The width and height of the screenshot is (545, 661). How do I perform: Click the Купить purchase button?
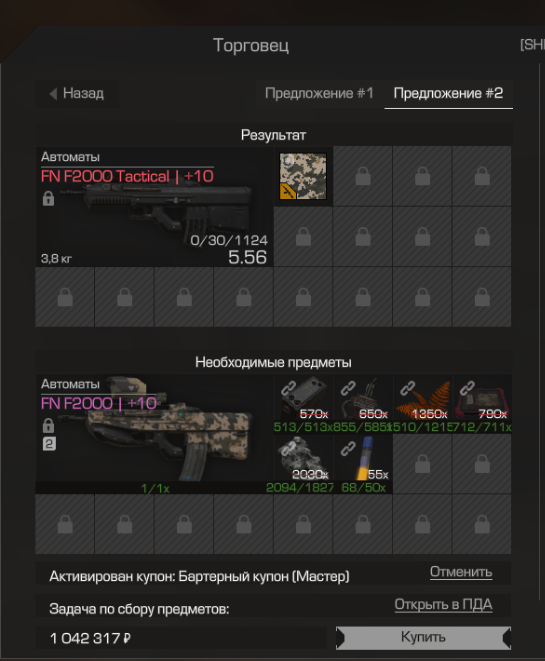coord(423,637)
